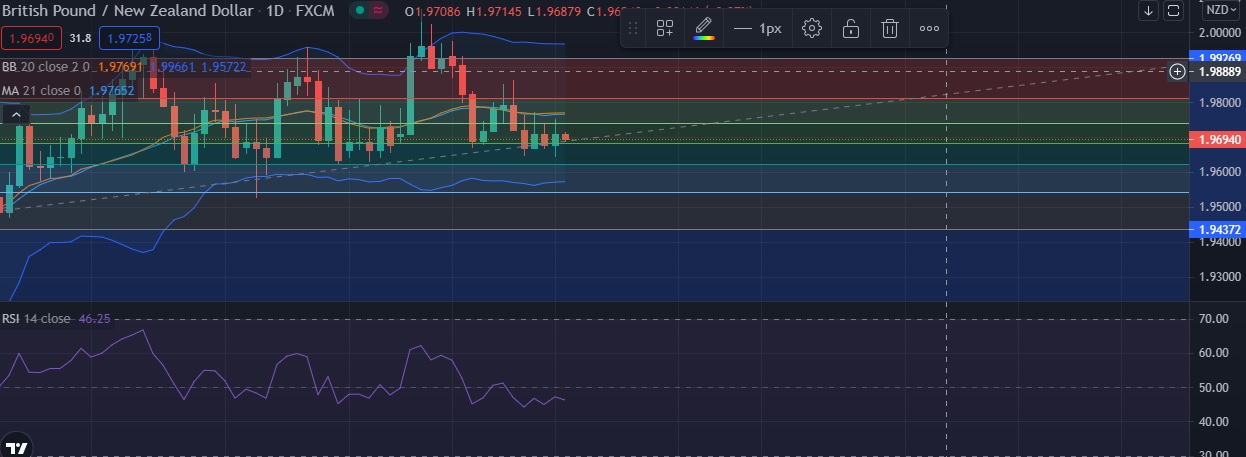Click the O 1.97086 open value

click(433, 11)
